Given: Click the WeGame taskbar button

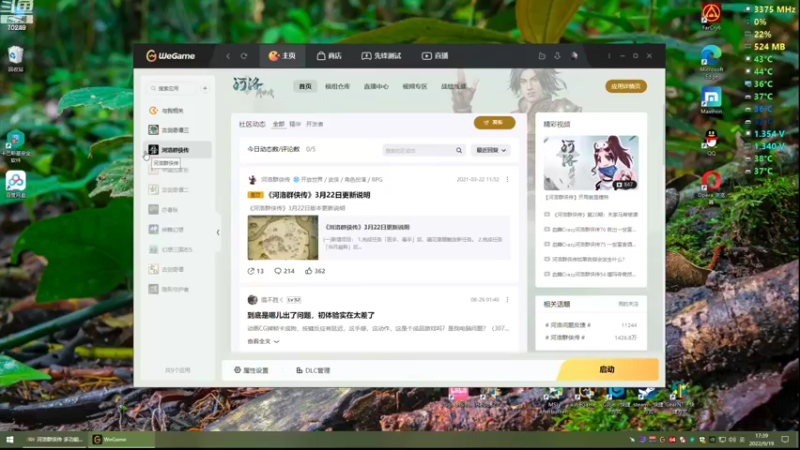Looking at the screenshot, I should pyautogui.click(x=122, y=439).
